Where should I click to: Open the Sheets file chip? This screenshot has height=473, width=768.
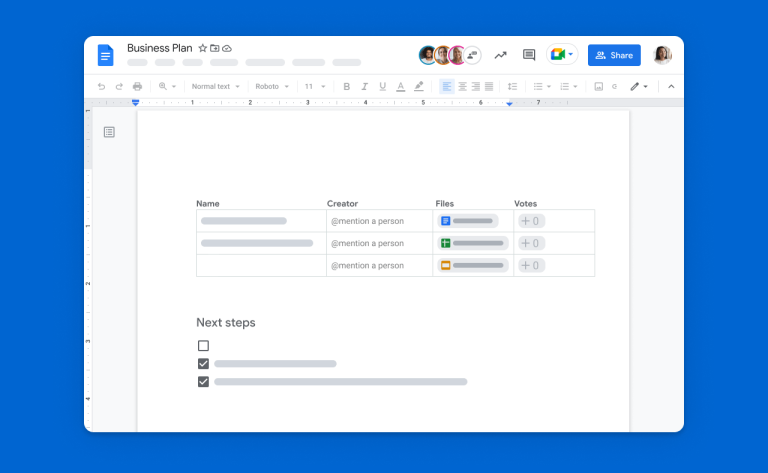click(473, 243)
